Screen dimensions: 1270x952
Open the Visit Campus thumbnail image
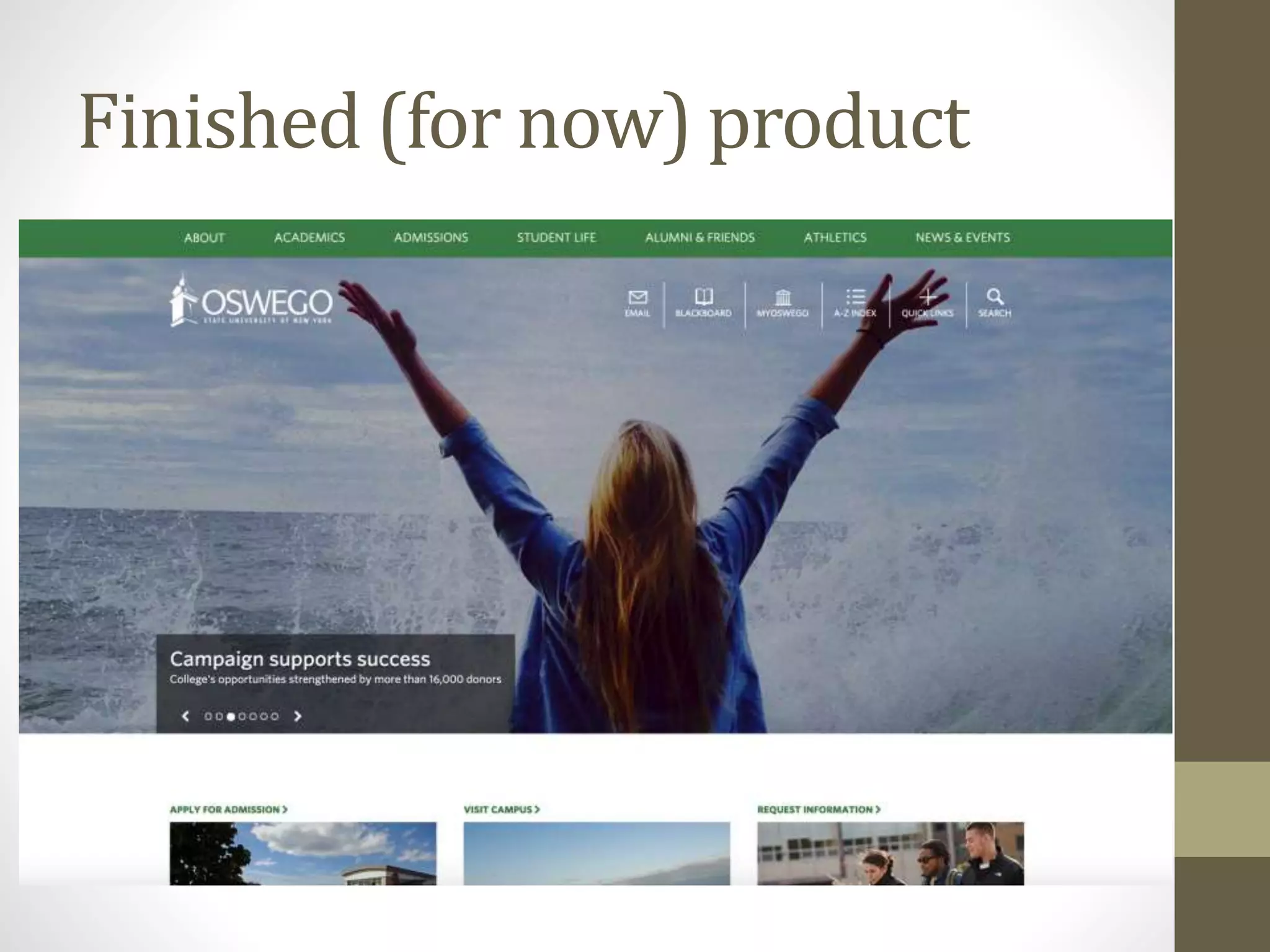pyautogui.click(x=597, y=853)
